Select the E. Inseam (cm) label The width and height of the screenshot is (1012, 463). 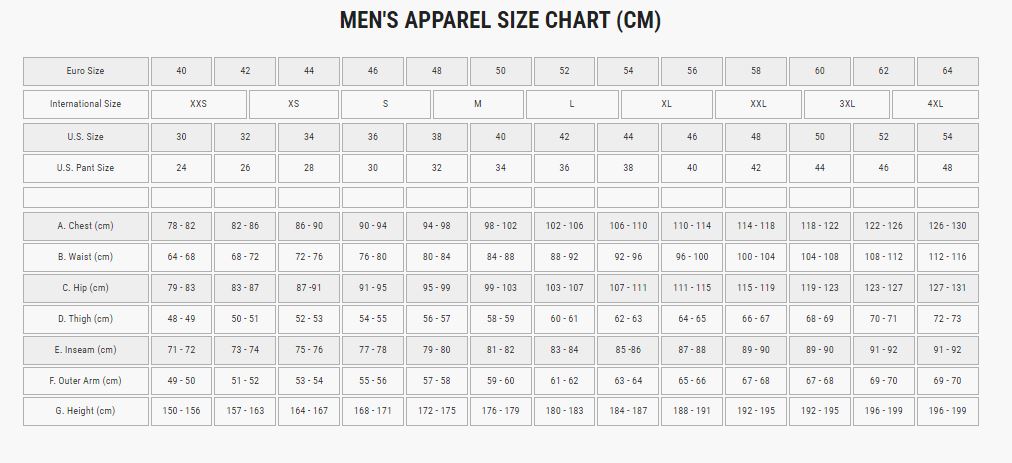click(85, 350)
